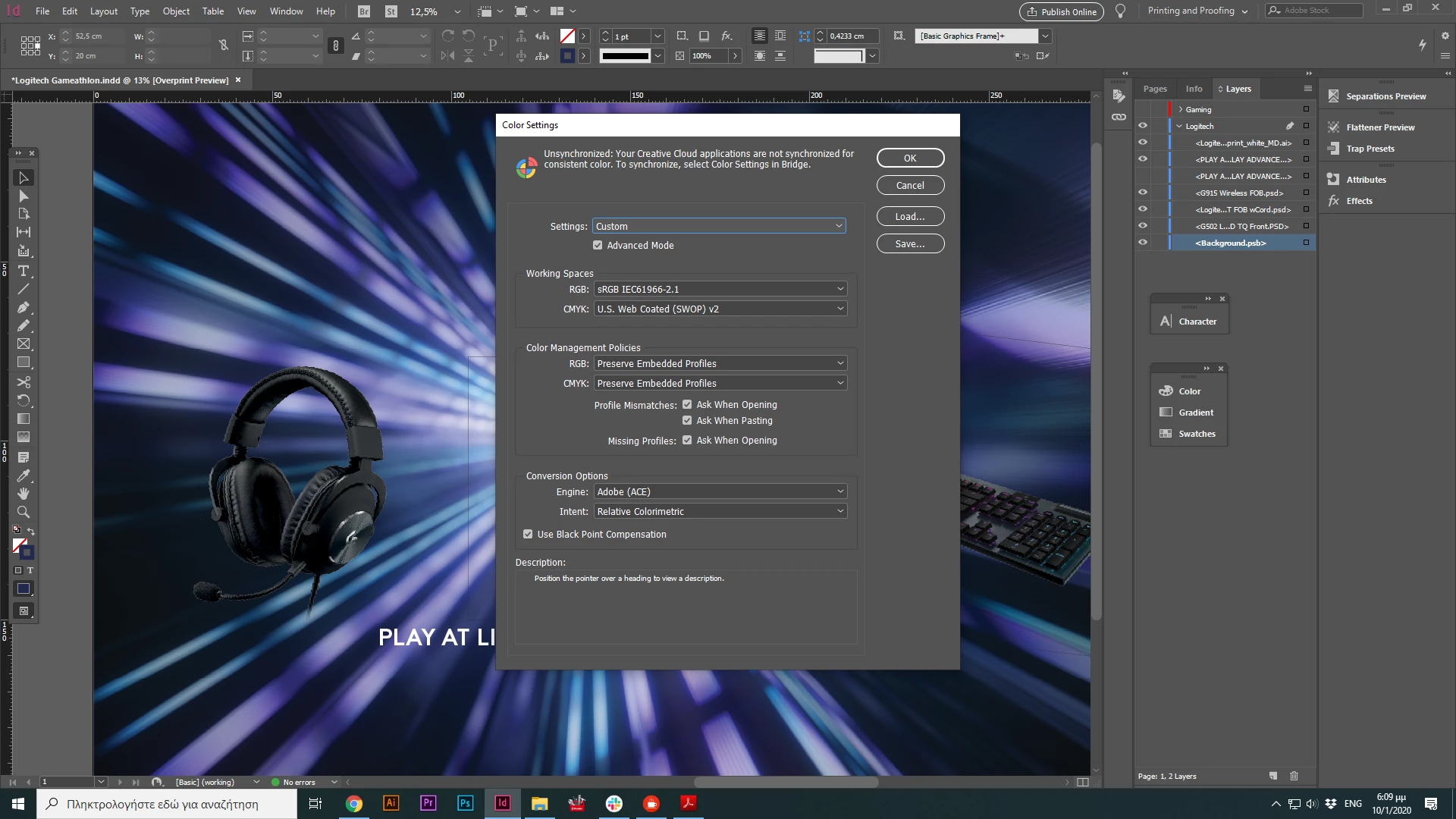Open the CMYK working space dropdown
Screen dimensions: 1456x819
720,309
